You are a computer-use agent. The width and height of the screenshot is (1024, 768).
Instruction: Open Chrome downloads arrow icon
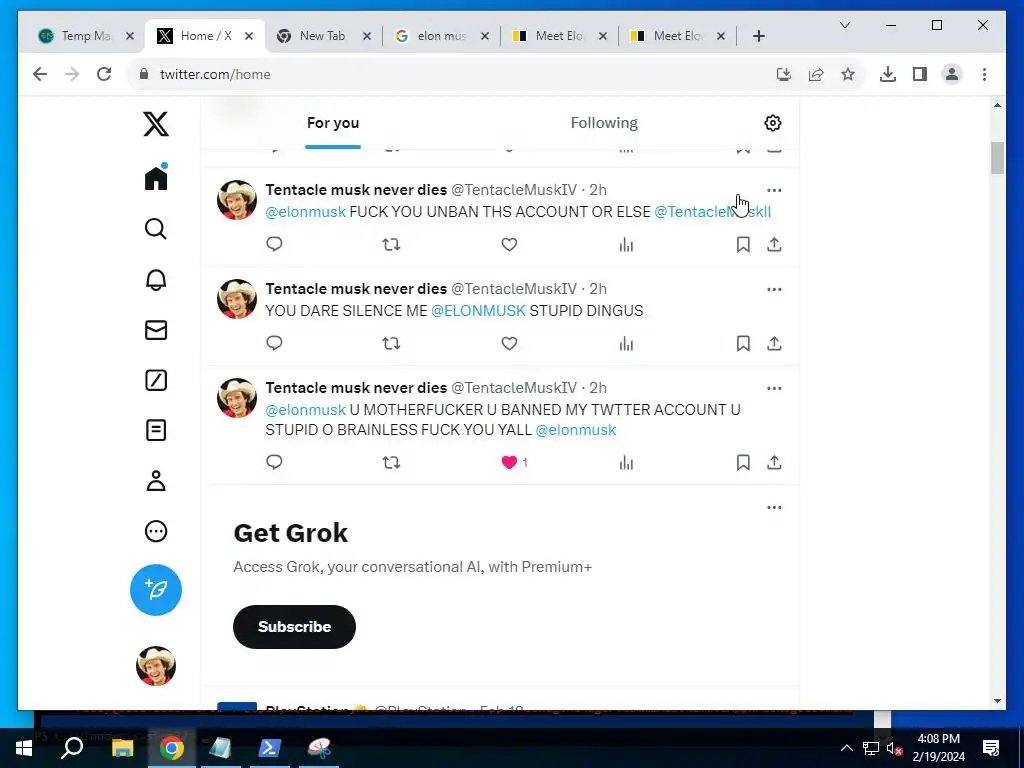(888, 74)
